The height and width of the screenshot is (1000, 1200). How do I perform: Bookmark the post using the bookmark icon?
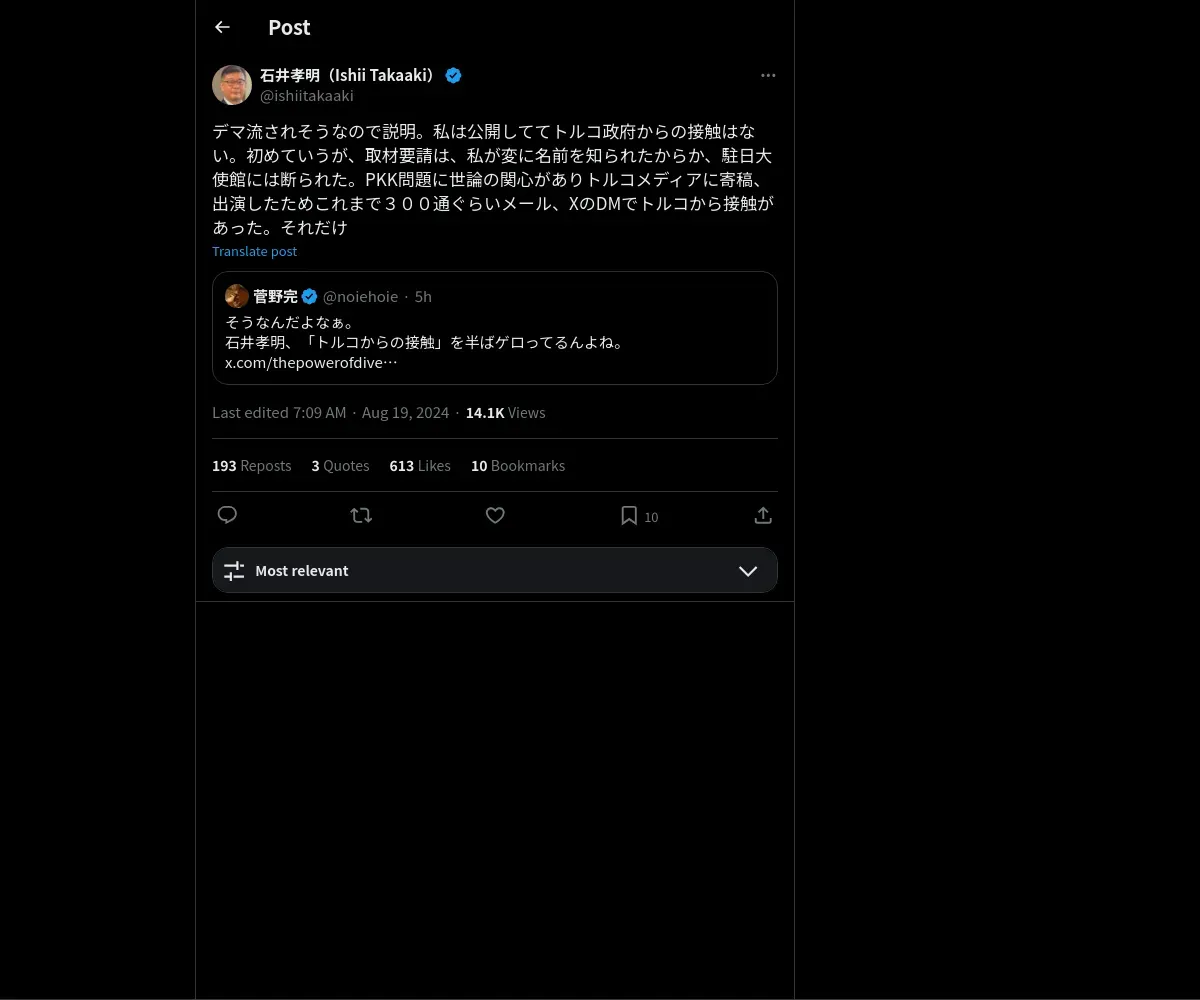tap(629, 515)
